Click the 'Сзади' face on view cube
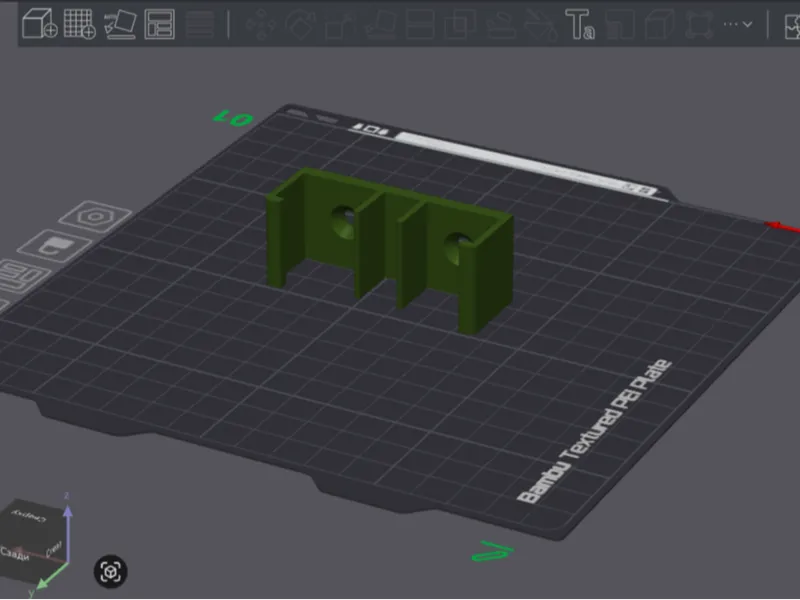 tap(14, 553)
